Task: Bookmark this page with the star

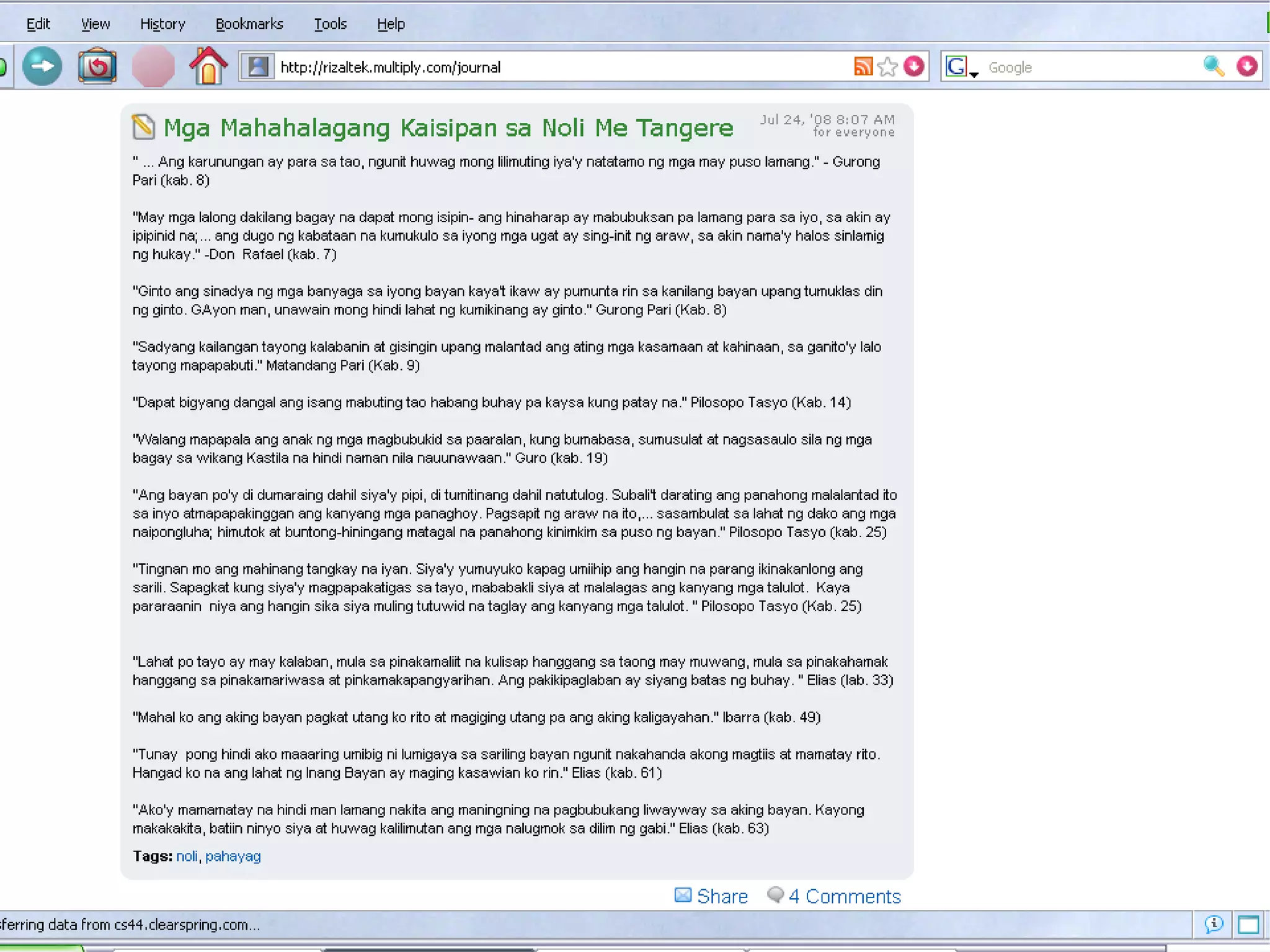Action: tap(887, 66)
